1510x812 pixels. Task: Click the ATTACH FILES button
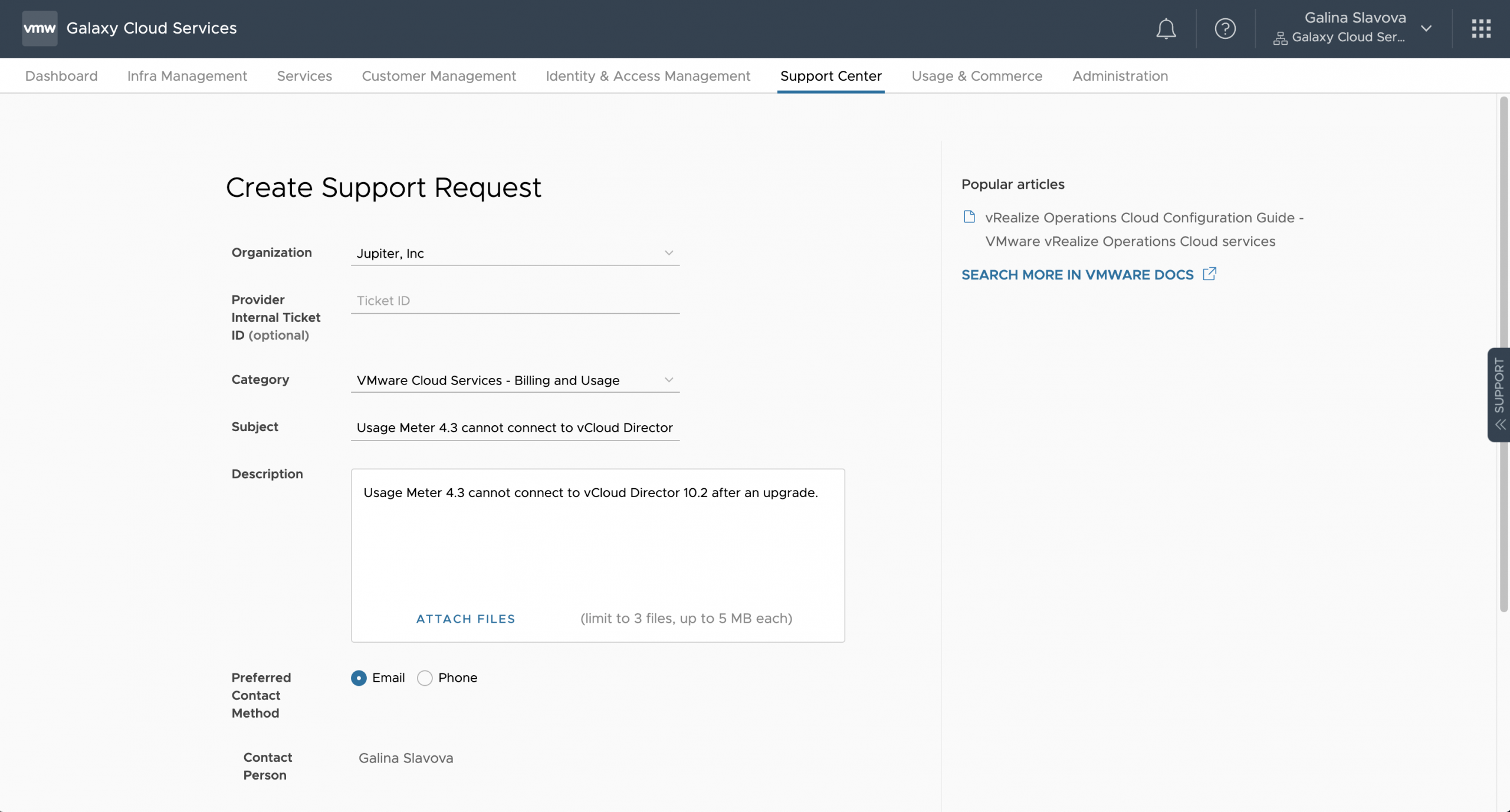[x=465, y=619]
